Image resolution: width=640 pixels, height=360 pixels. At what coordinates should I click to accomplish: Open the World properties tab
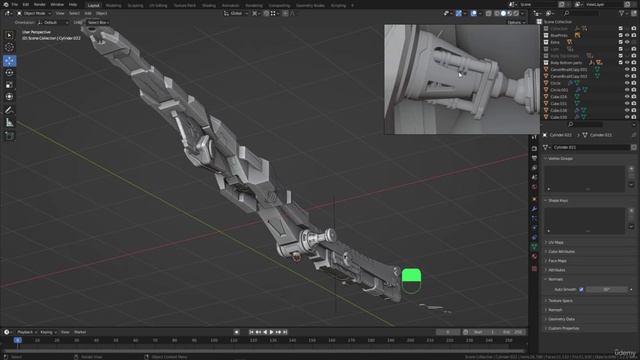coord(534,187)
